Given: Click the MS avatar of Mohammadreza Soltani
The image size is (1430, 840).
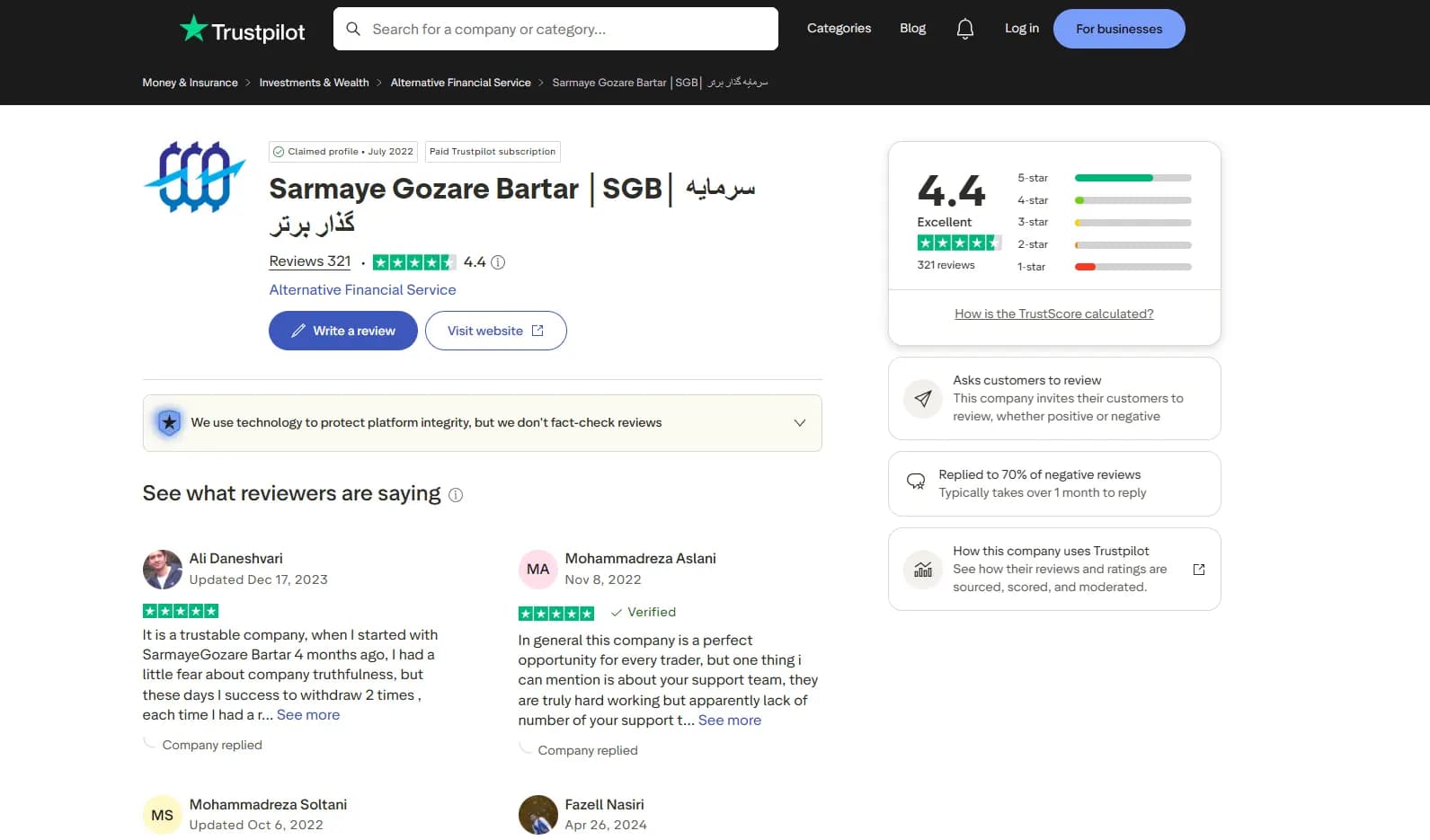Looking at the screenshot, I should pos(163,815).
